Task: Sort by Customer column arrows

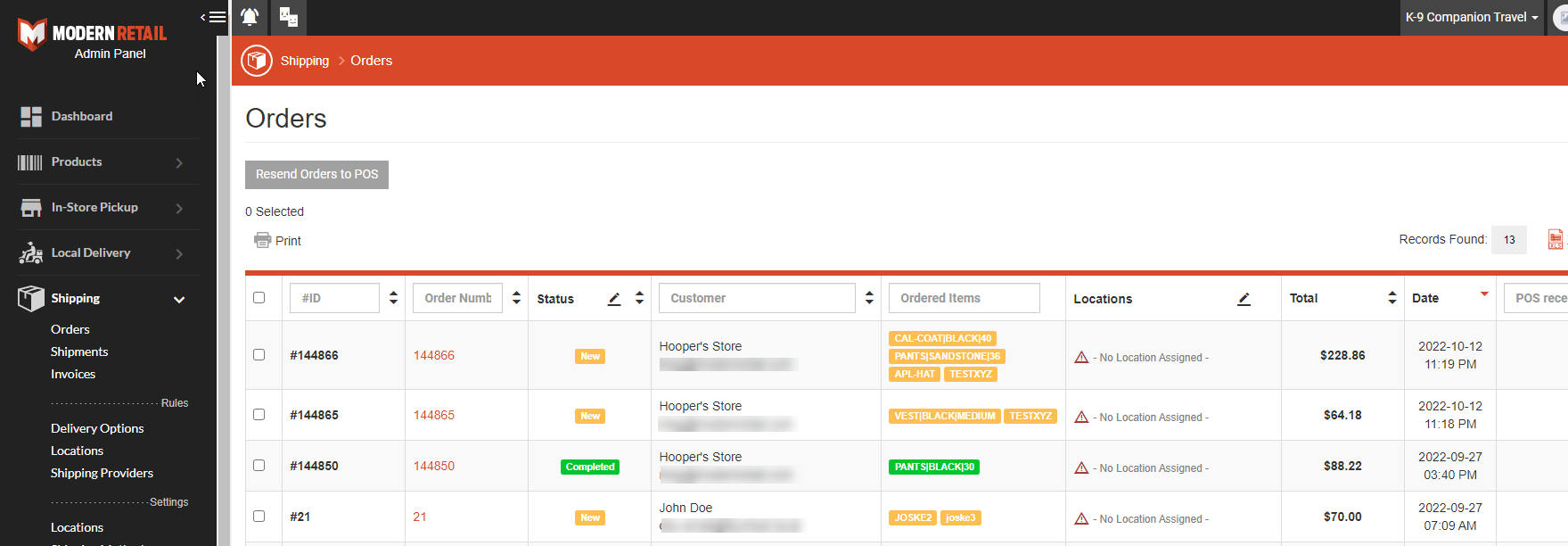Action: click(x=869, y=298)
